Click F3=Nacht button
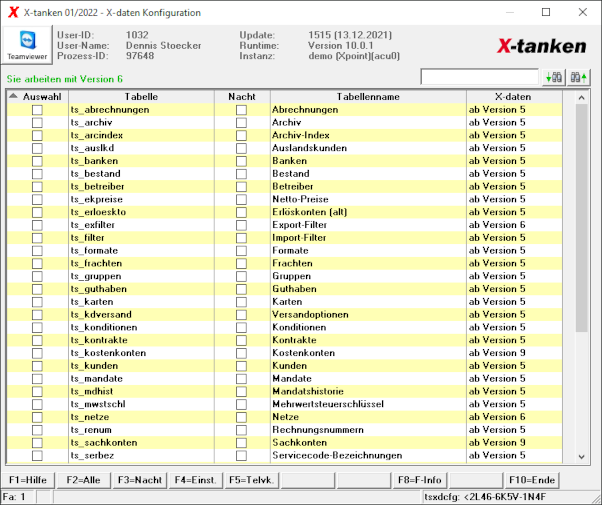Screen dimensions: 602x505 click(140, 480)
